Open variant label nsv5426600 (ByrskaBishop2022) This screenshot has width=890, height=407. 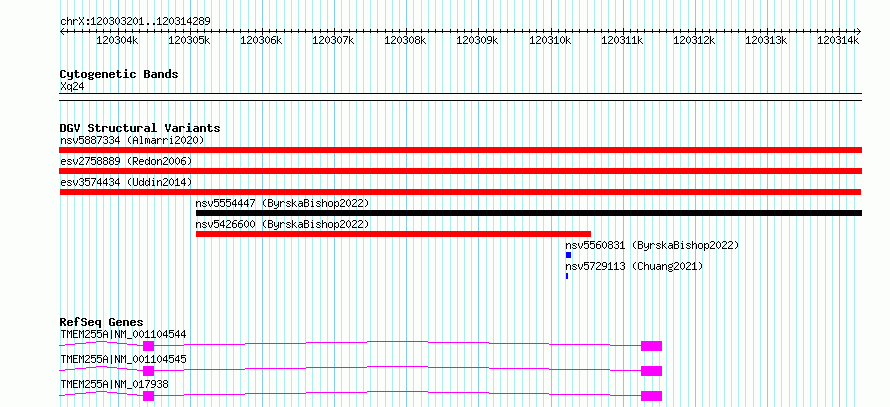282,224
